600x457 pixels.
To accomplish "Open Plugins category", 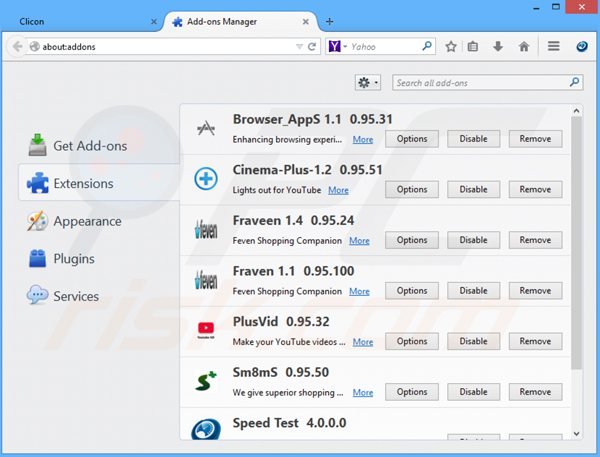I will pyautogui.click(x=99, y=258).
